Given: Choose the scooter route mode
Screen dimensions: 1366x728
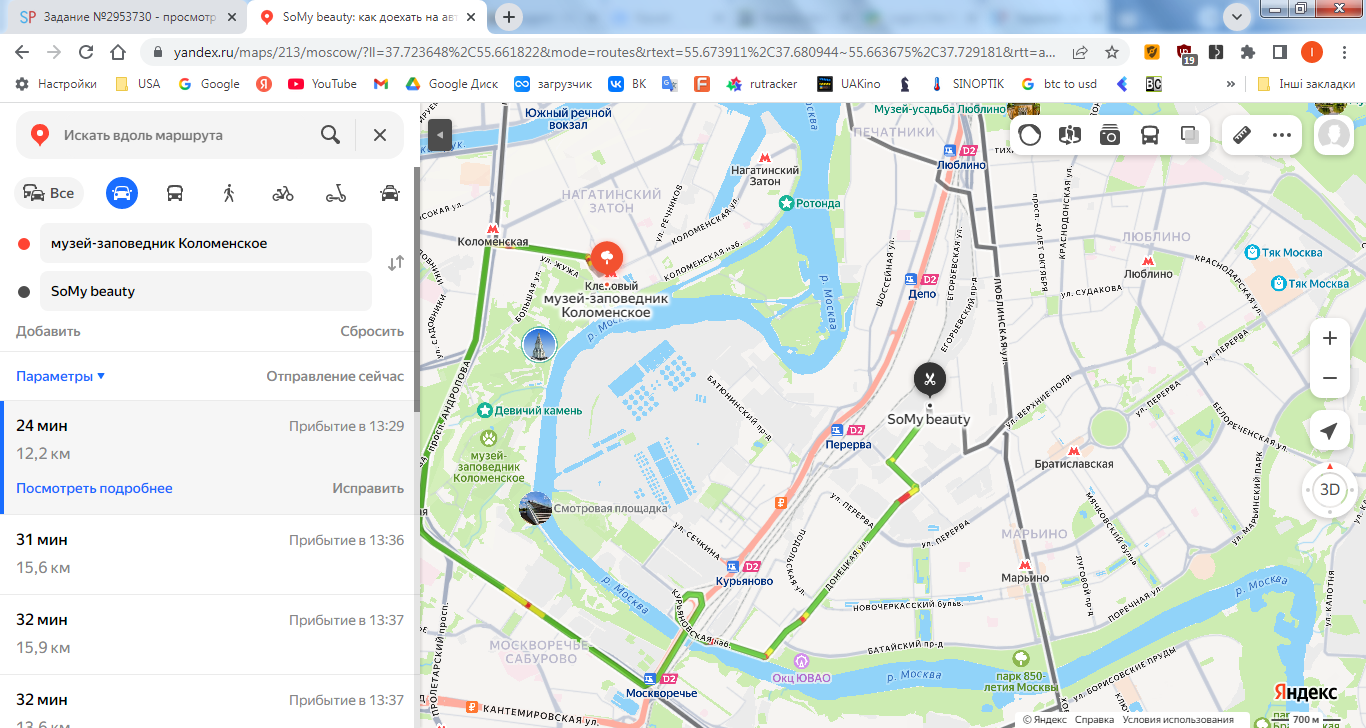Looking at the screenshot, I should point(336,193).
